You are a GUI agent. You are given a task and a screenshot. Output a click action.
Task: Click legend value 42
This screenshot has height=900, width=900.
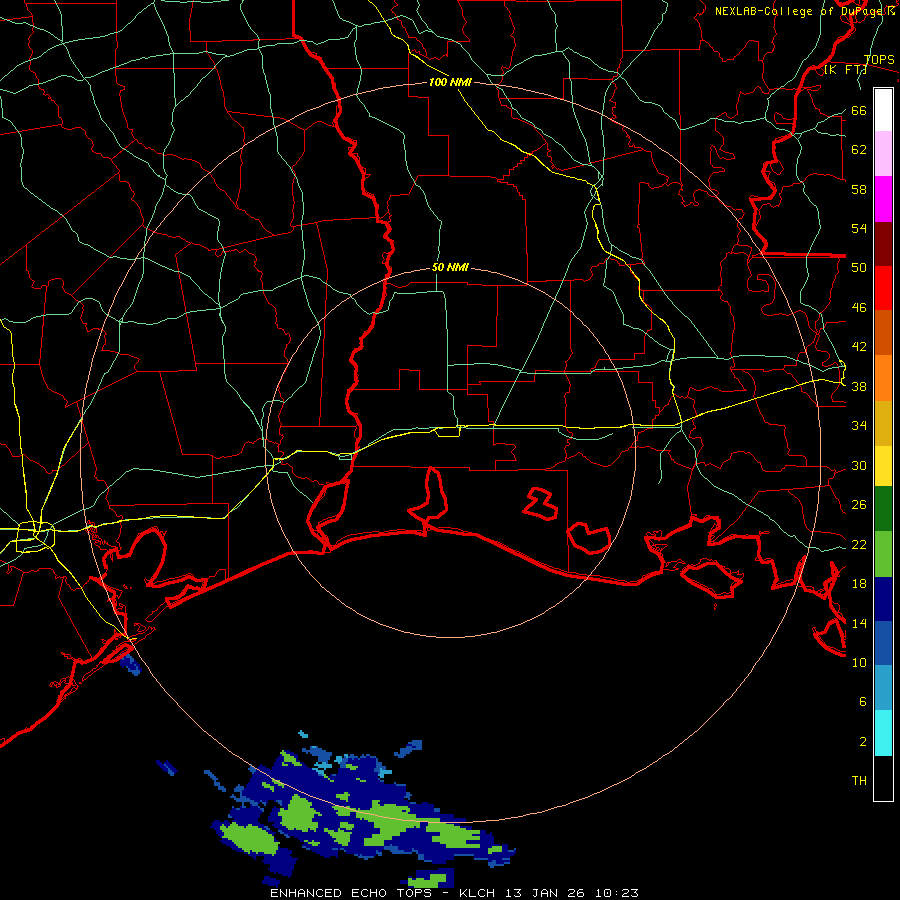(859, 346)
